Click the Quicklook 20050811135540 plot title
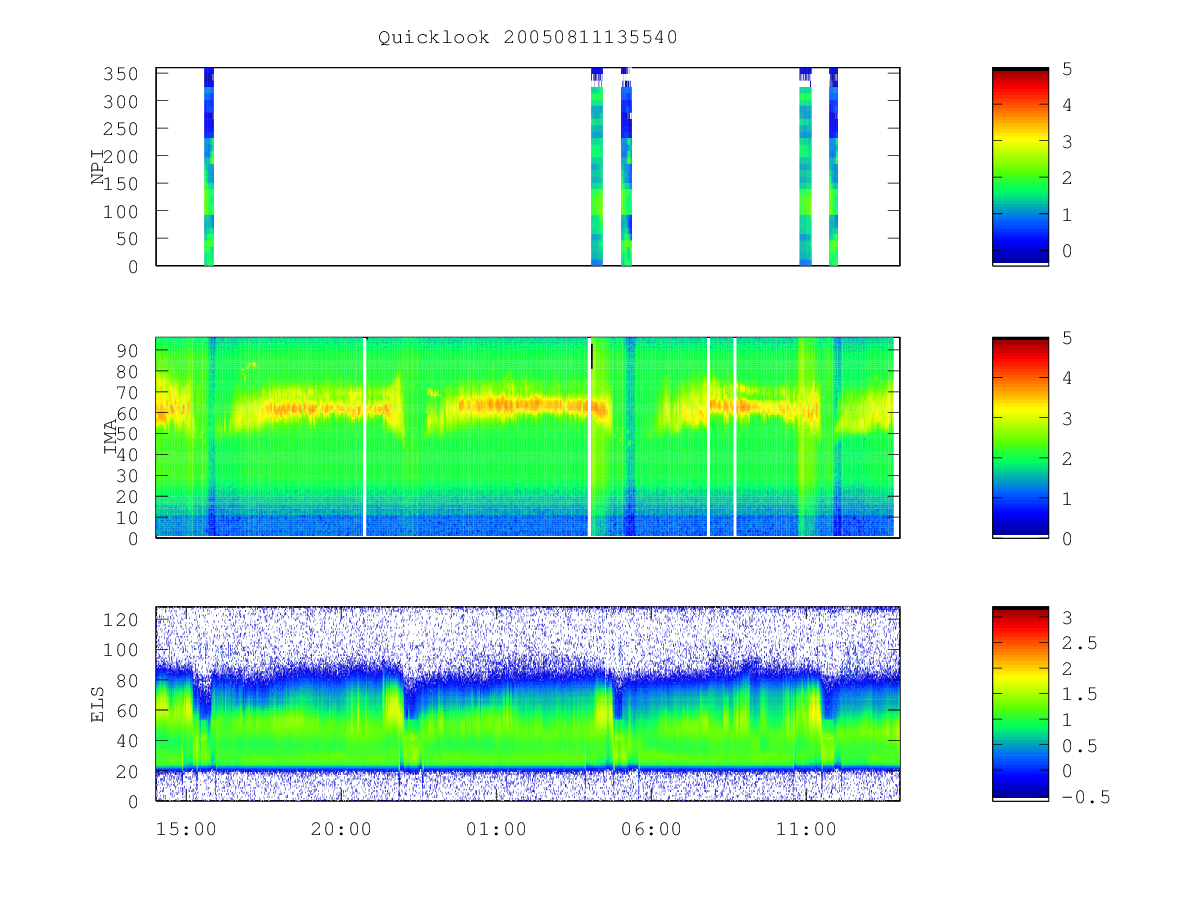The width and height of the screenshot is (1200, 900). coord(528,38)
